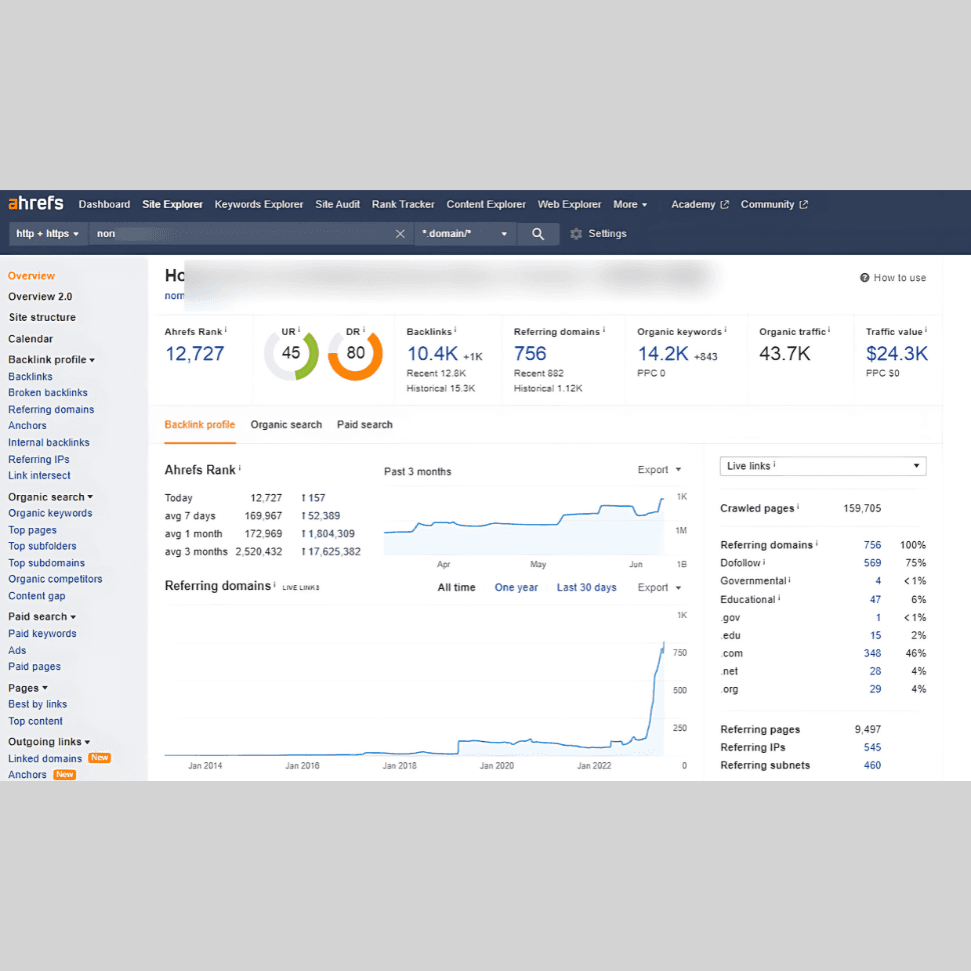
Task: Click the Dofollow count 569
Action: 873,563
